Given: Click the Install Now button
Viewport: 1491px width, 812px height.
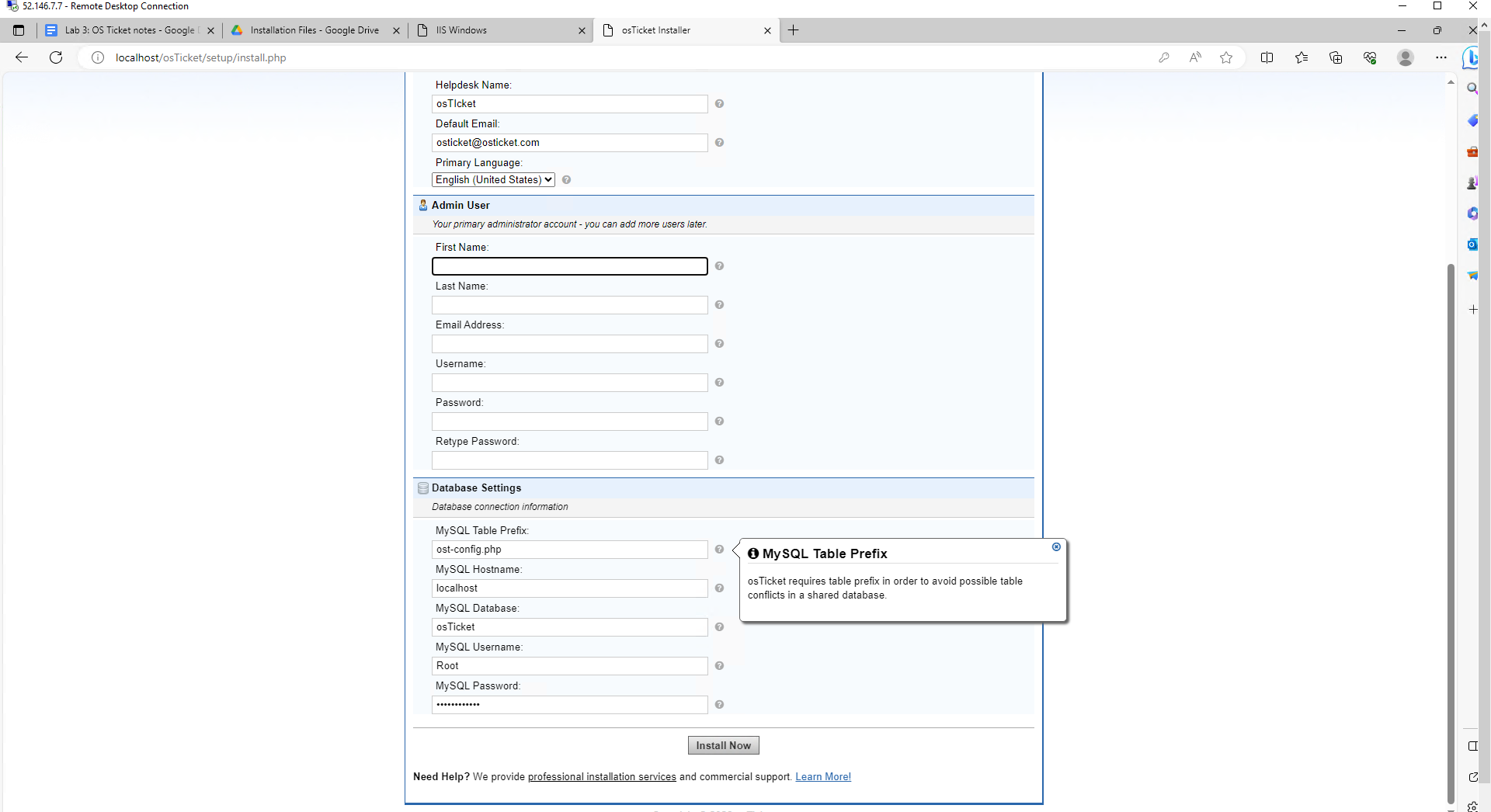Looking at the screenshot, I should pos(723,745).
